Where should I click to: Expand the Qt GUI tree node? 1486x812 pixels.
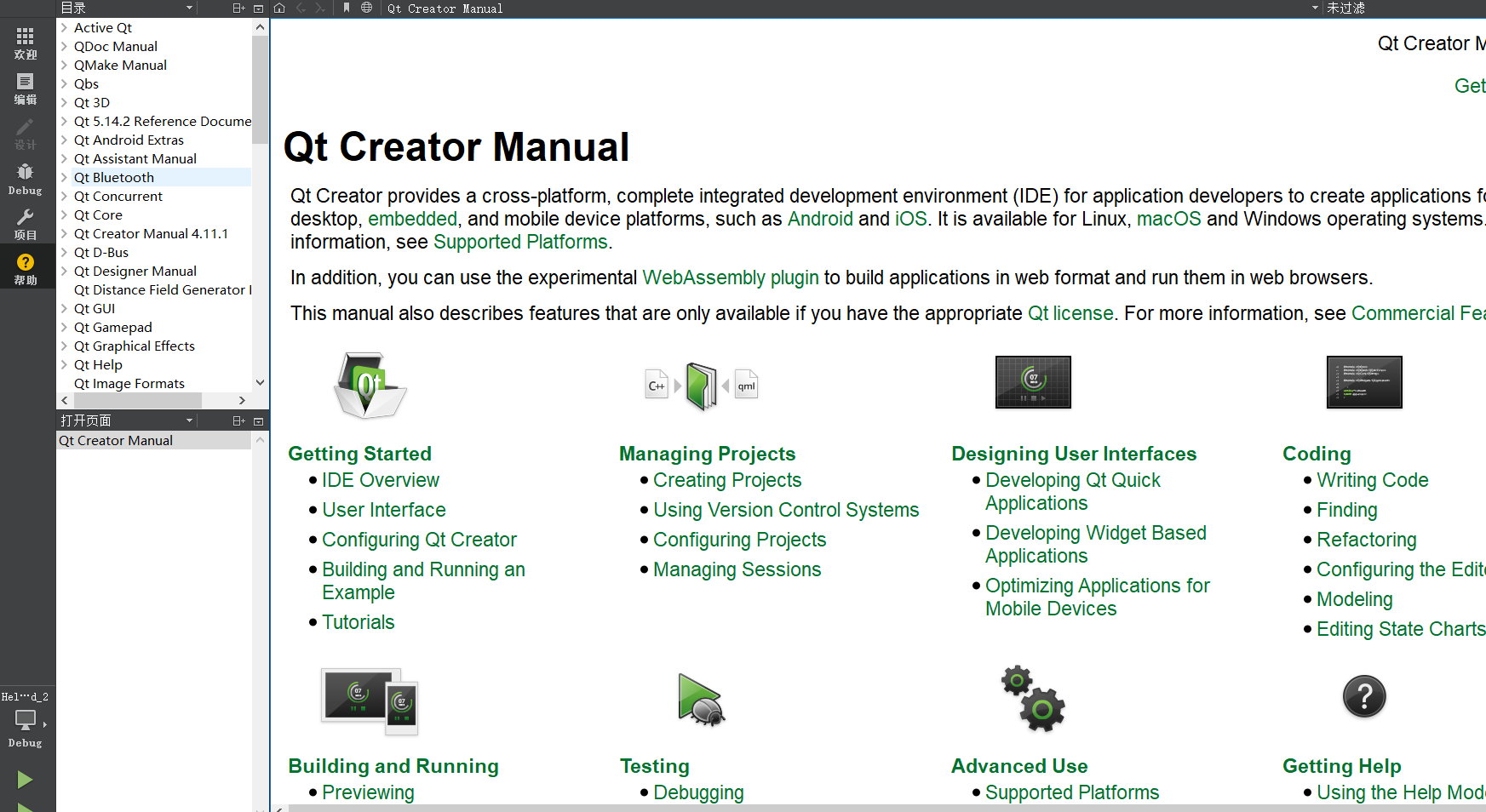coord(64,308)
